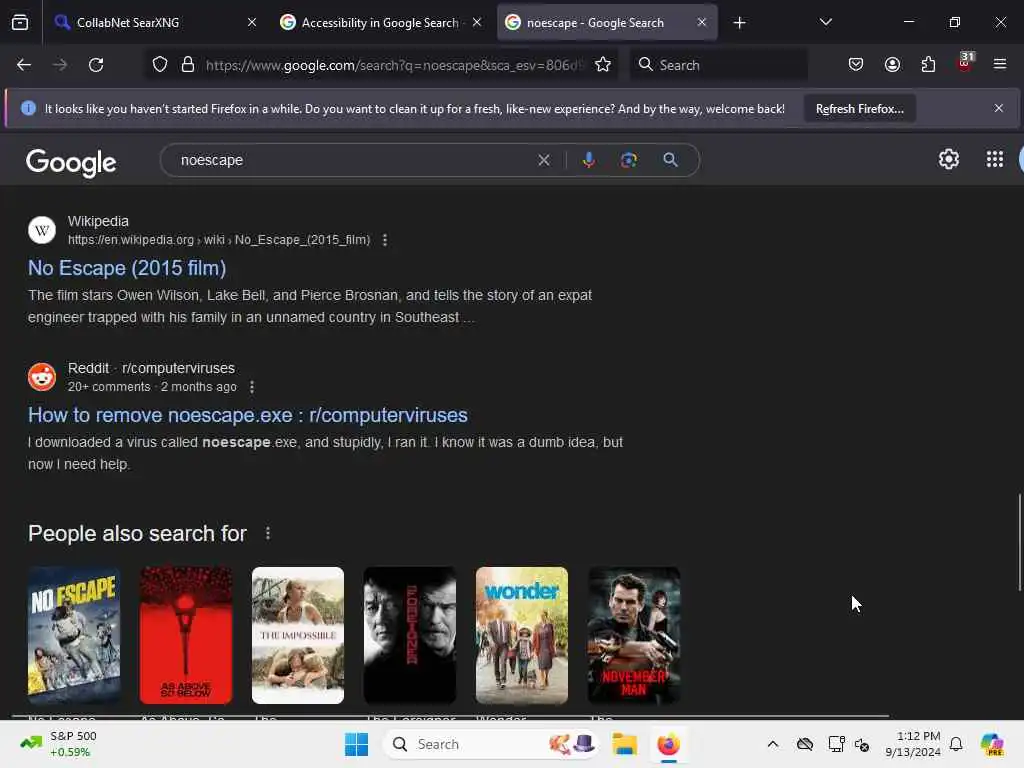View site security padlock info
The image size is (1024, 768).
(188, 65)
